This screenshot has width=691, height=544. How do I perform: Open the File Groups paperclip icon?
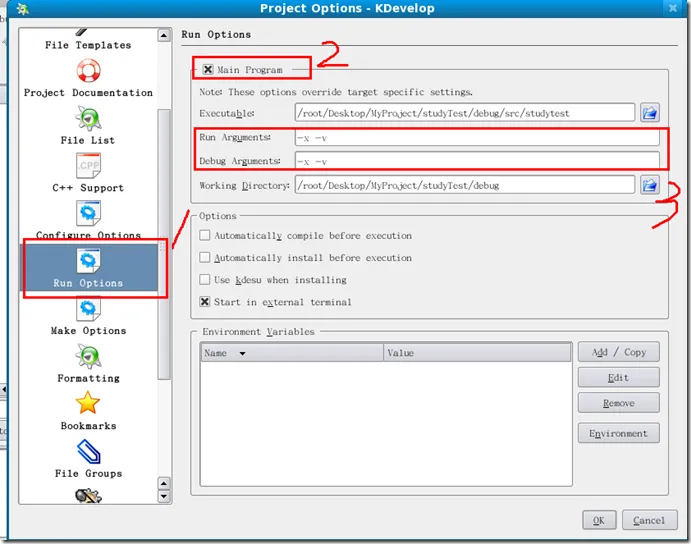click(x=89, y=451)
